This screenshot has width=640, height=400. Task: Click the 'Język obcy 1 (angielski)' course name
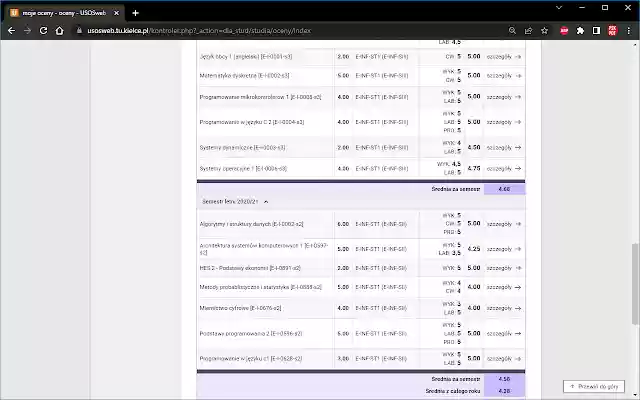click(x=246, y=57)
